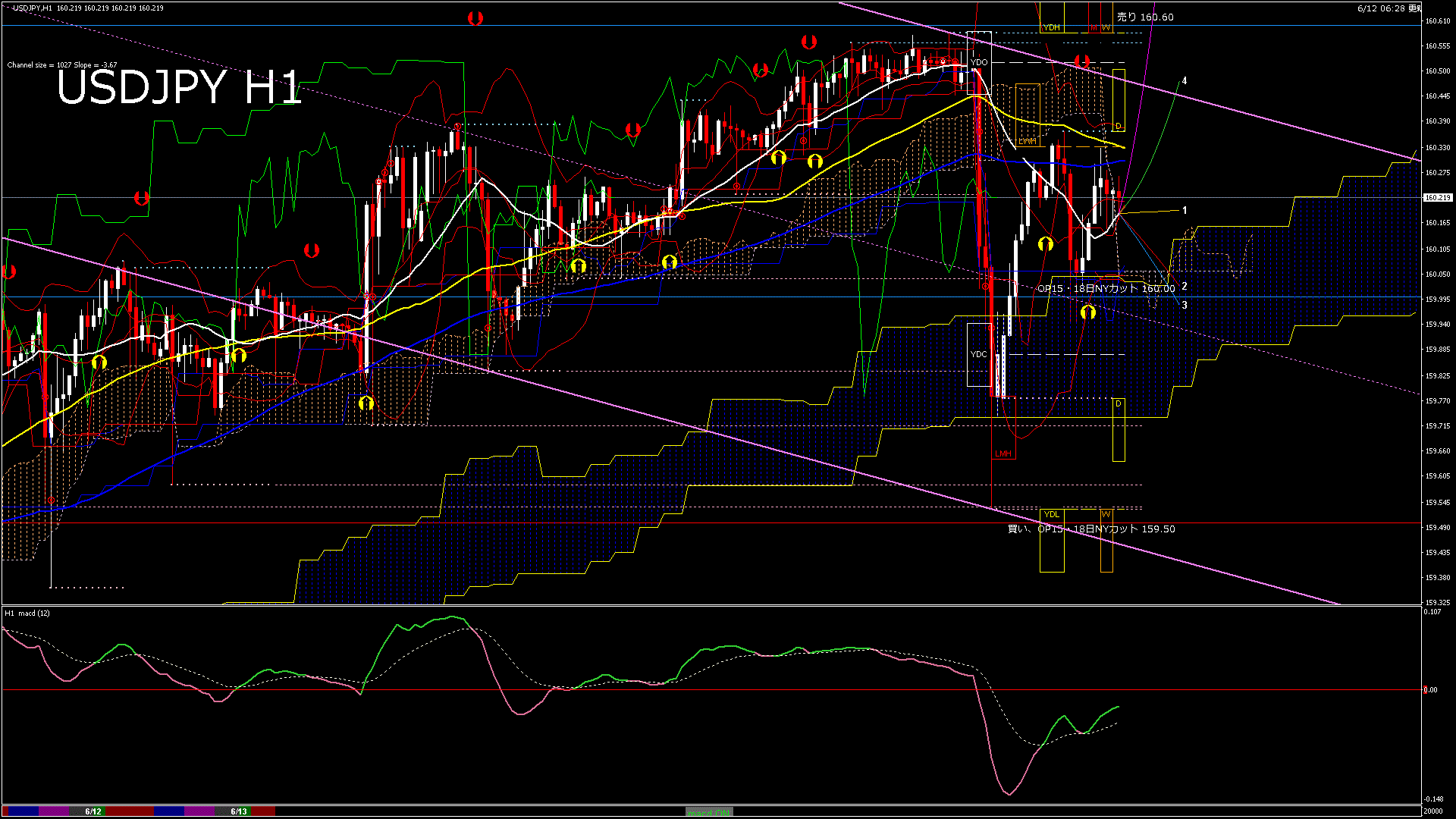Select the YDH level label

(x=1051, y=27)
